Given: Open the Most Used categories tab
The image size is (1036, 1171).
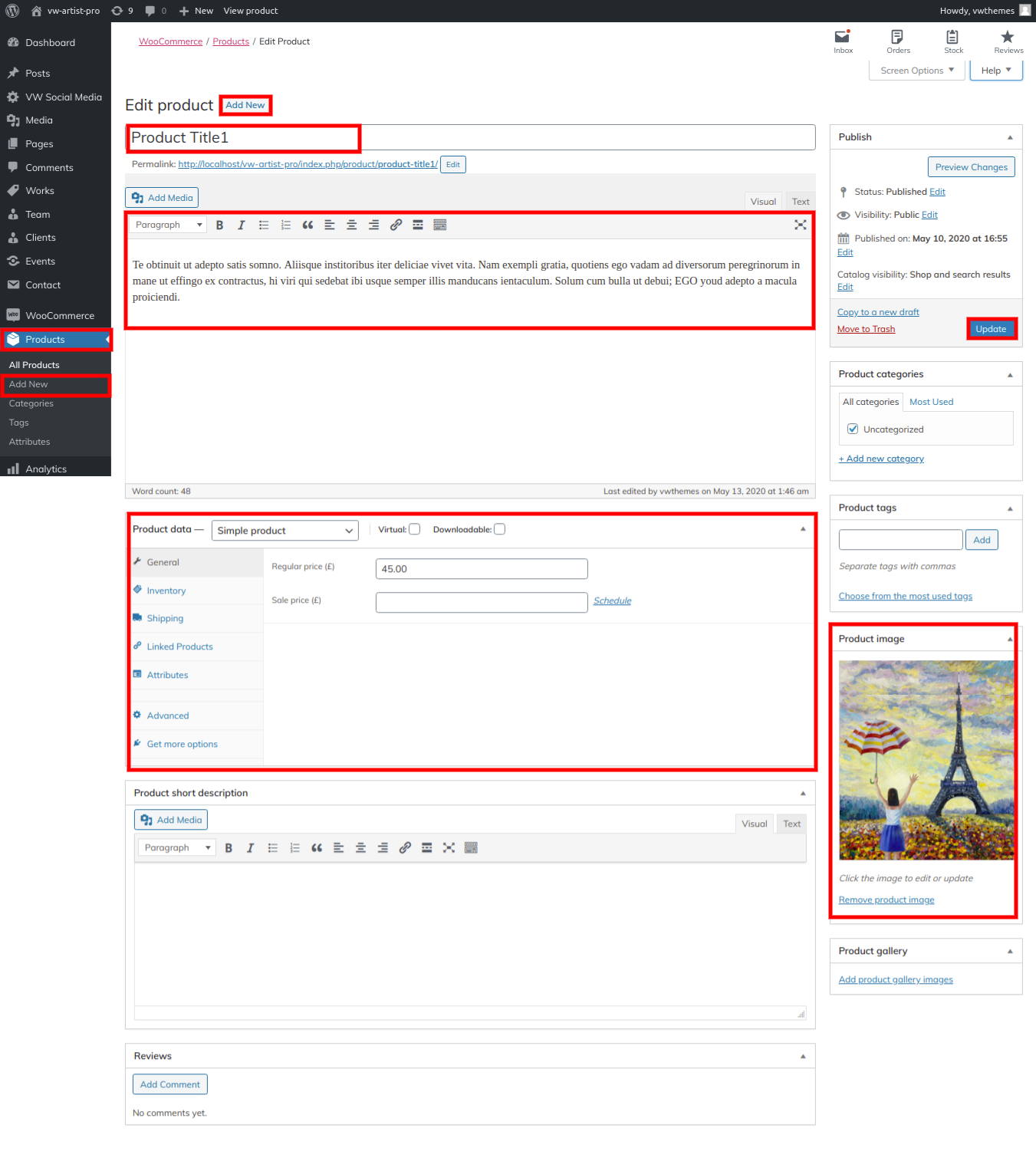Looking at the screenshot, I should point(931,402).
